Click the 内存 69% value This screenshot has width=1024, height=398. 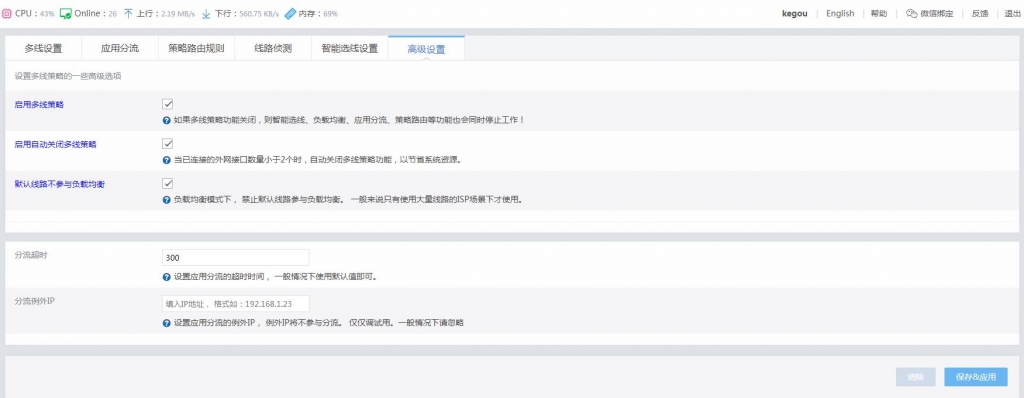(330, 14)
